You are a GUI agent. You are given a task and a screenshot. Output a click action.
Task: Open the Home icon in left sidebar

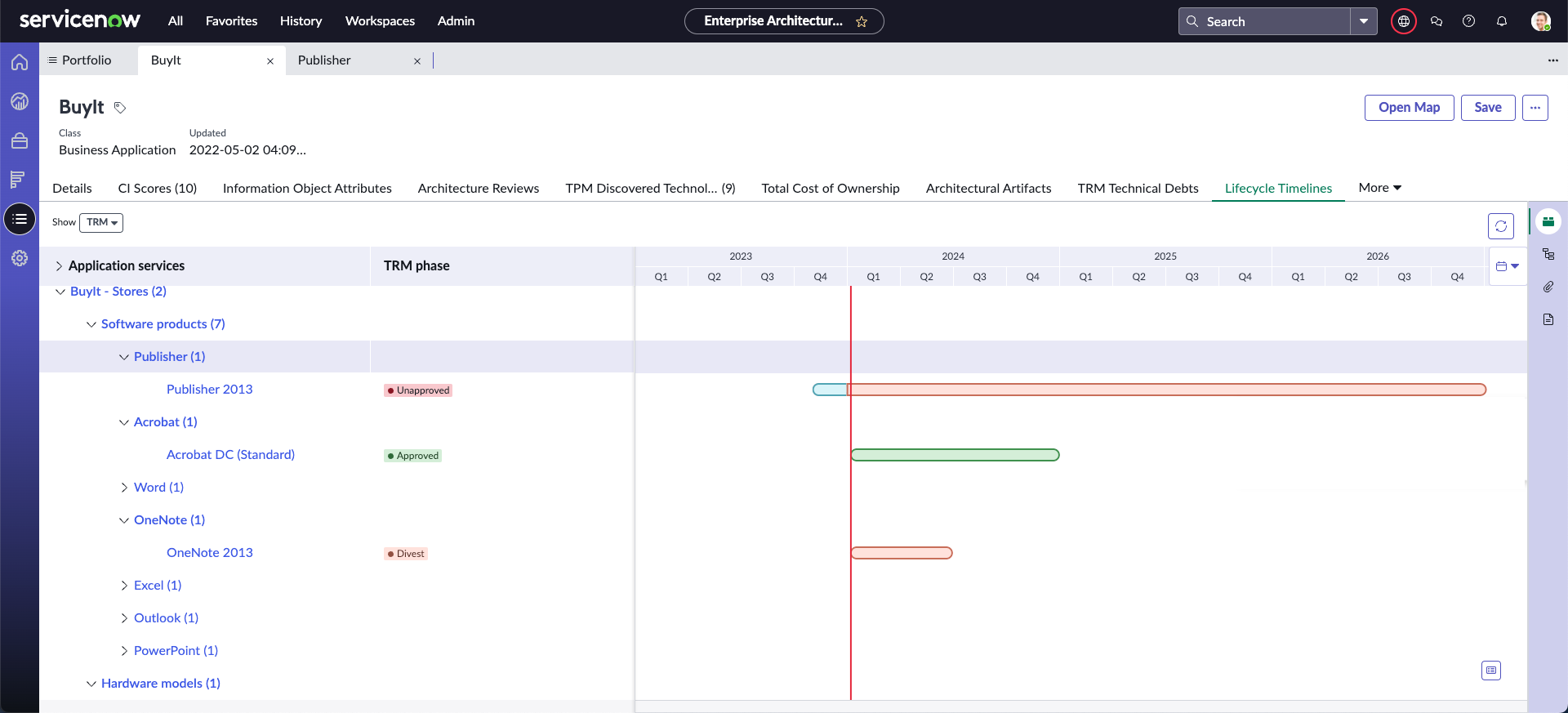pos(20,62)
